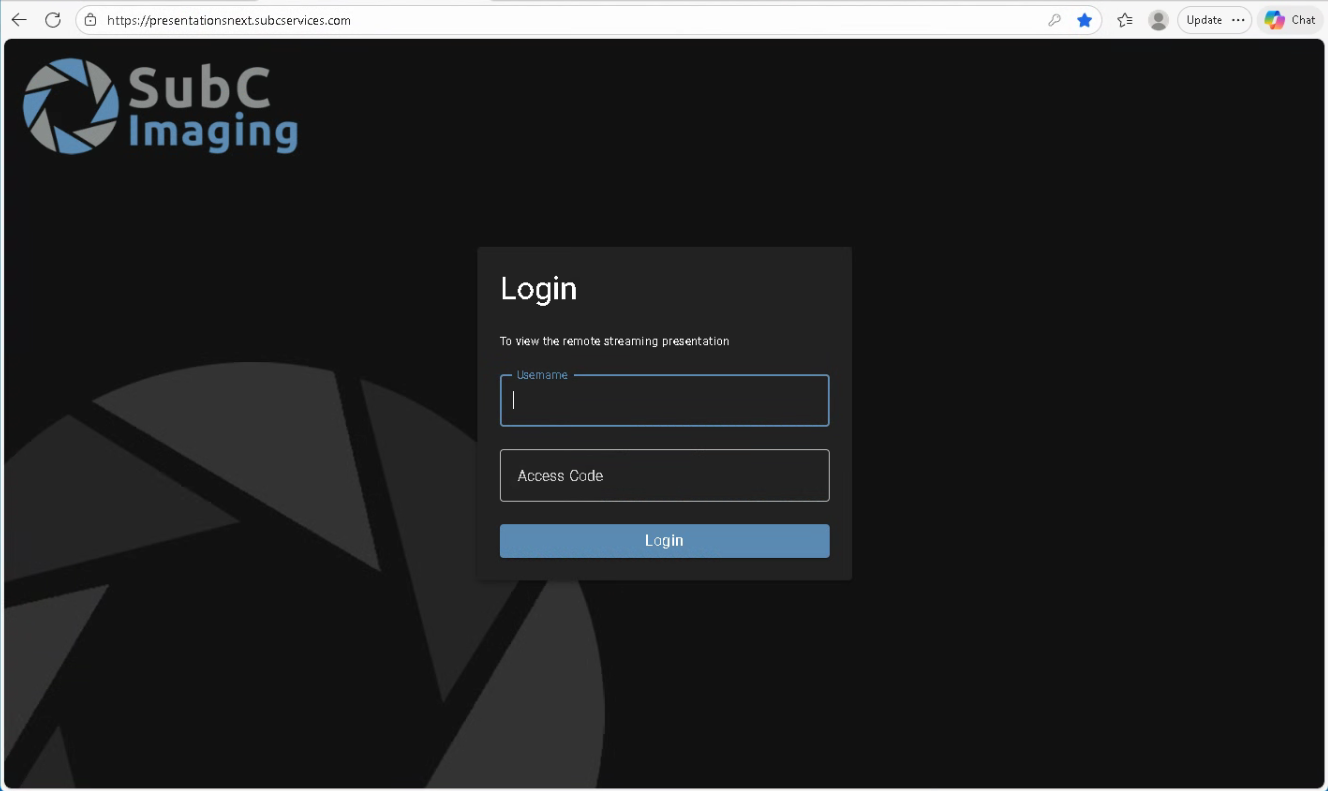The width and height of the screenshot is (1328, 791).
Task: Click into the Access Code field
Action: coord(664,476)
